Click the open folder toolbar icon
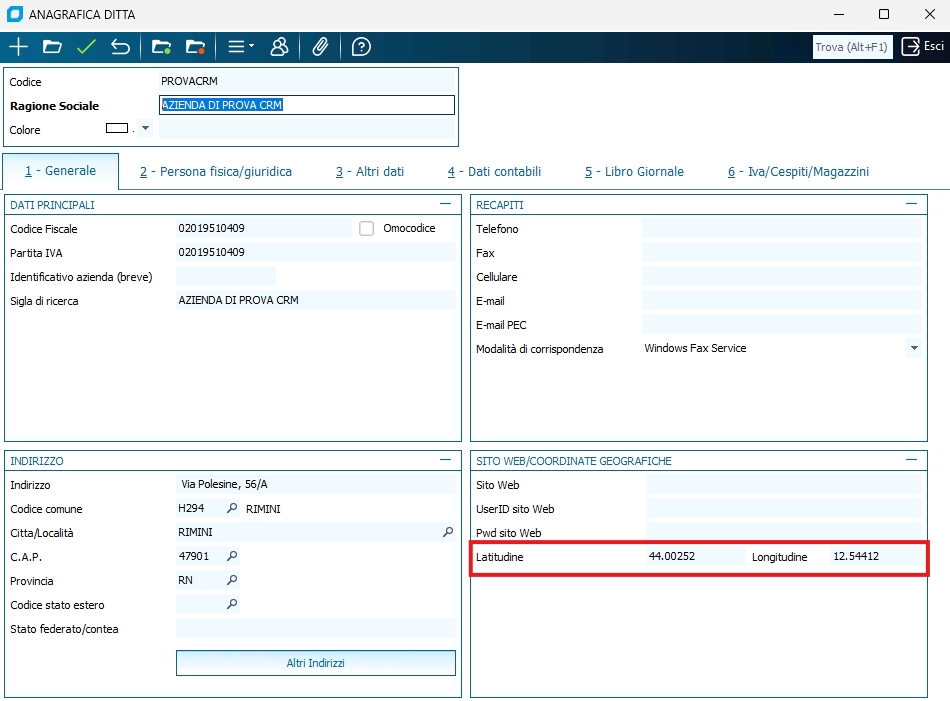The image size is (950, 701). [x=52, y=47]
